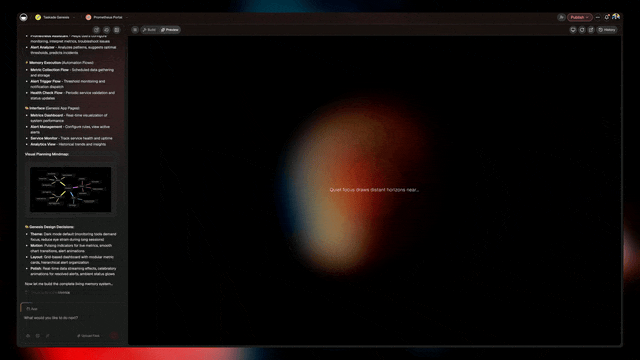The height and width of the screenshot is (360, 640).
Task: Open the more options ellipsis menu
Action: coord(598,17)
